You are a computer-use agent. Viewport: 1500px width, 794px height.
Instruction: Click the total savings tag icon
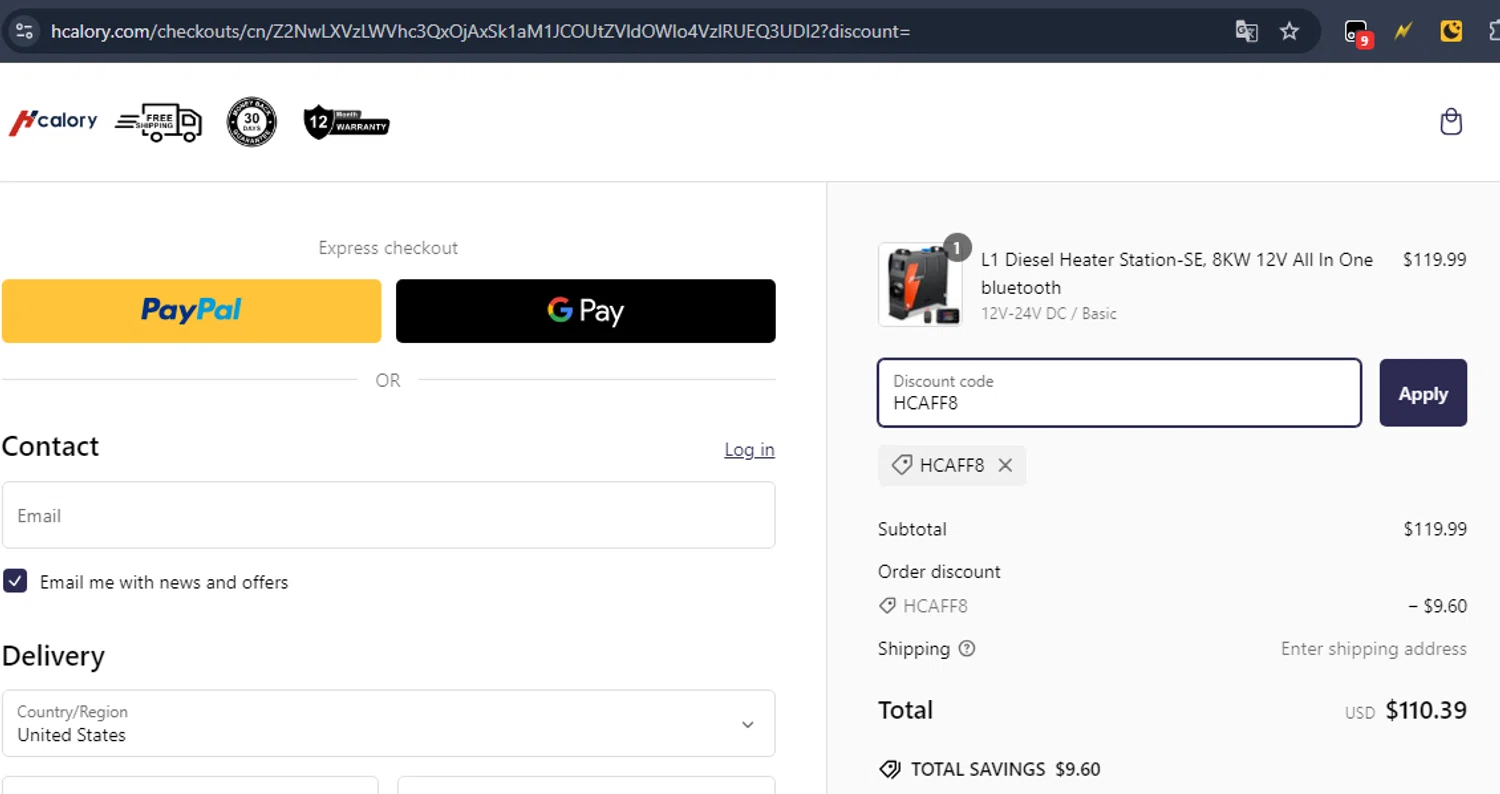pyautogui.click(x=889, y=769)
